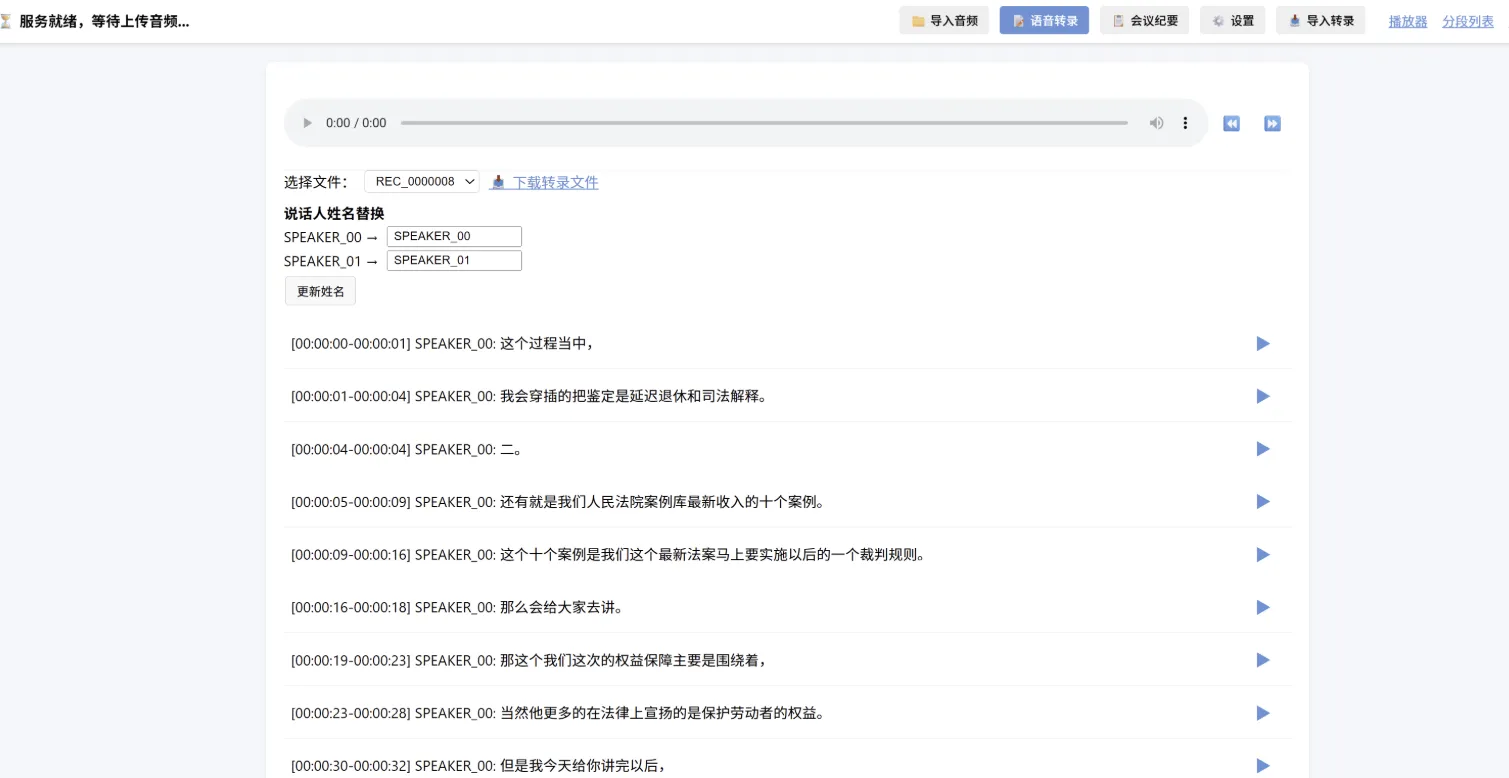Click the SPEAKER_00 name input field
The image size is (1509, 778).
pyautogui.click(x=454, y=236)
